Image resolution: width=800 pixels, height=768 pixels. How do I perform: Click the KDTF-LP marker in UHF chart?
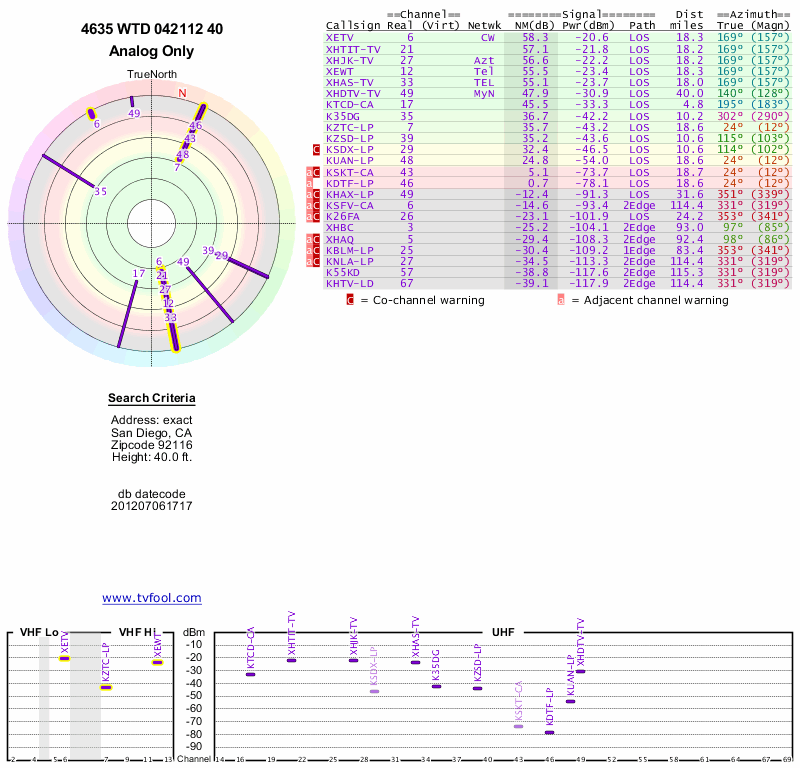click(549, 732)
